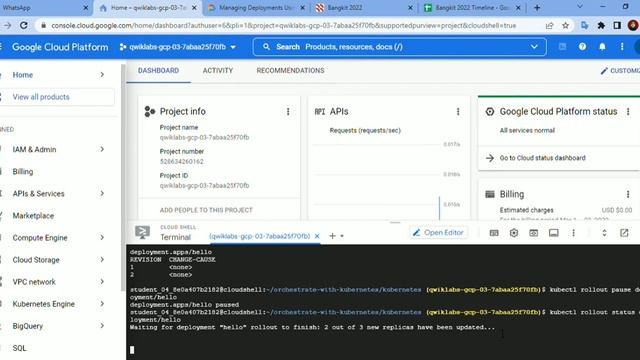Expand the Cloud Storage submenu

click(102, 259)
